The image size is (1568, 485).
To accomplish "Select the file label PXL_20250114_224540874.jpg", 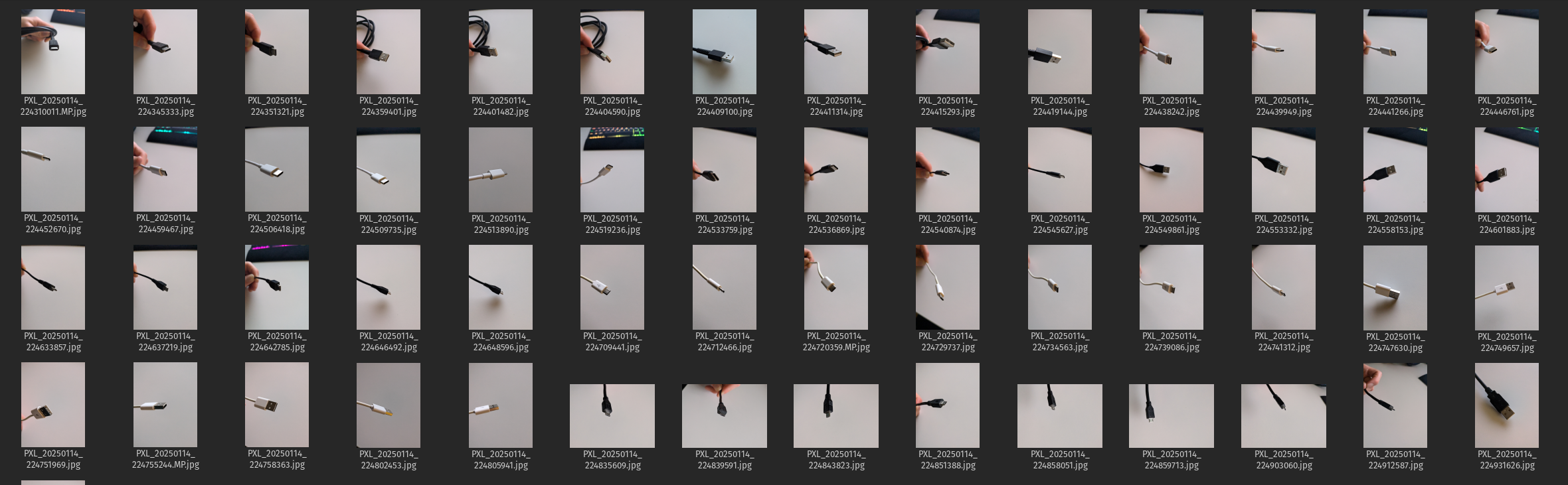I will tap(948, 224).
